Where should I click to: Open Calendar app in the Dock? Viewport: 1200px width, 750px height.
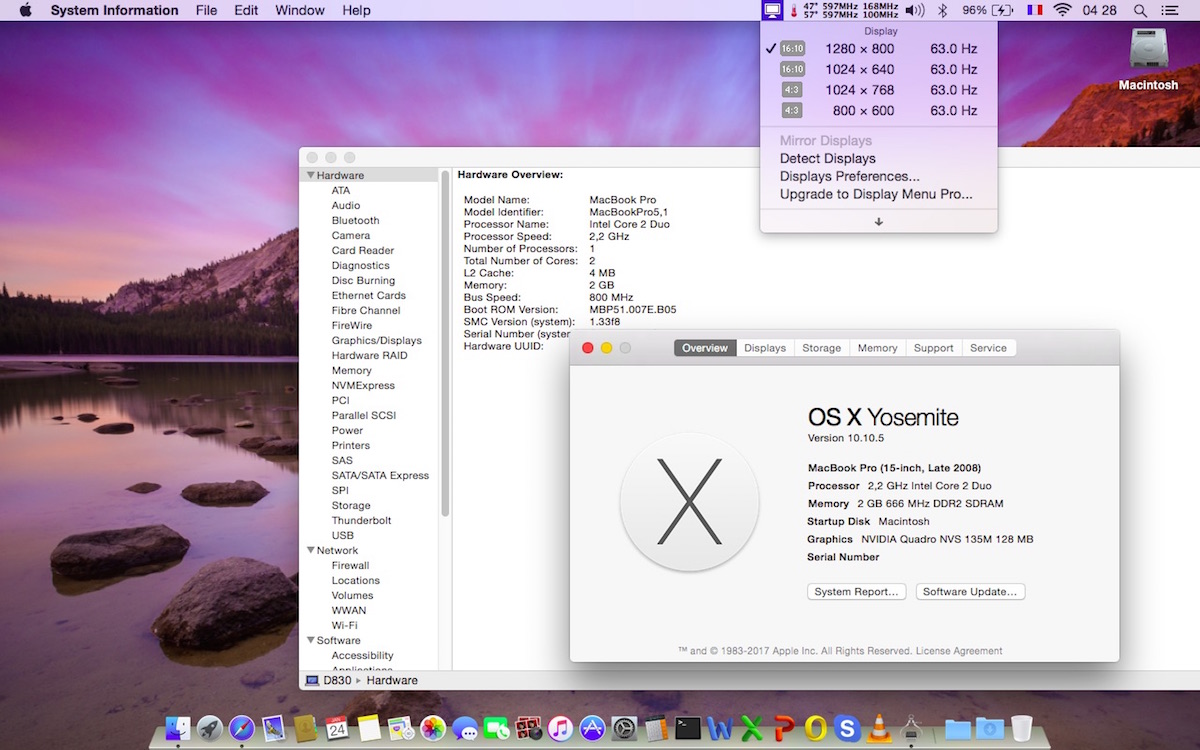tap(336, 729)
